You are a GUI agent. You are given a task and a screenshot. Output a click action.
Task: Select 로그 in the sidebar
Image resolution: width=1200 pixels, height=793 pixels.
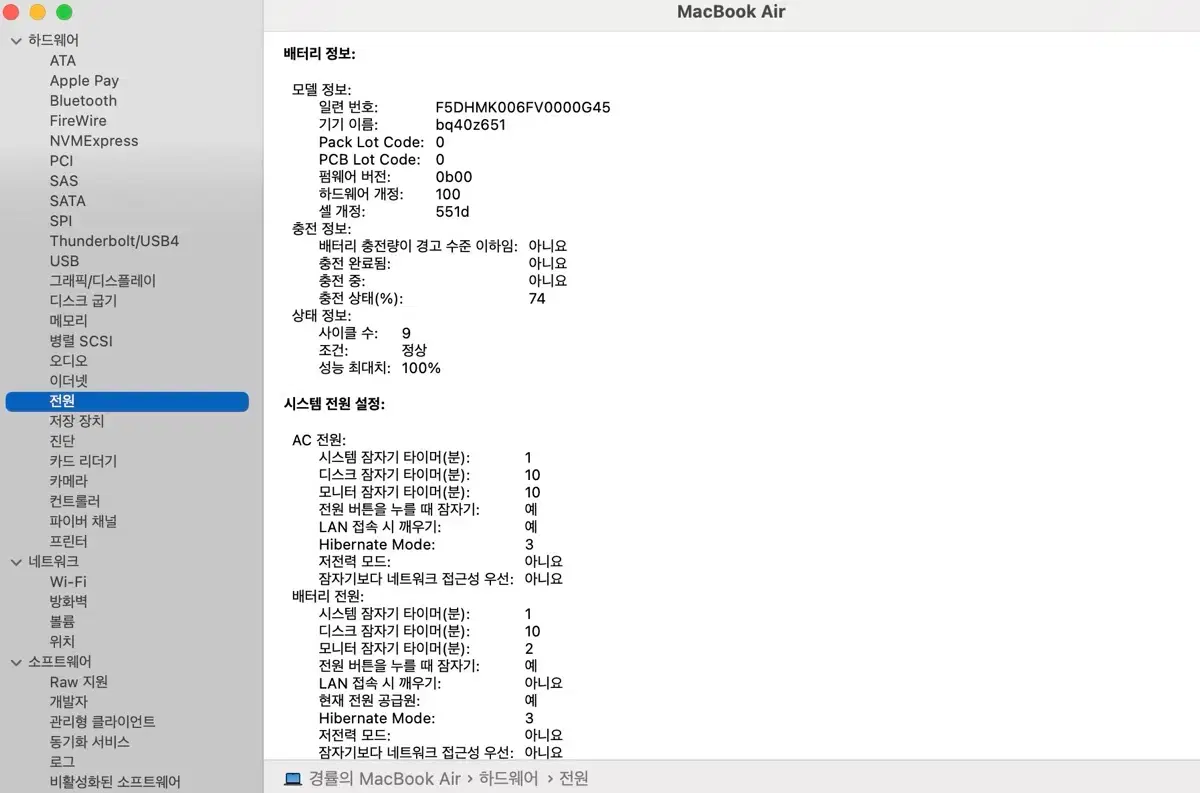(x=62, y=762)
